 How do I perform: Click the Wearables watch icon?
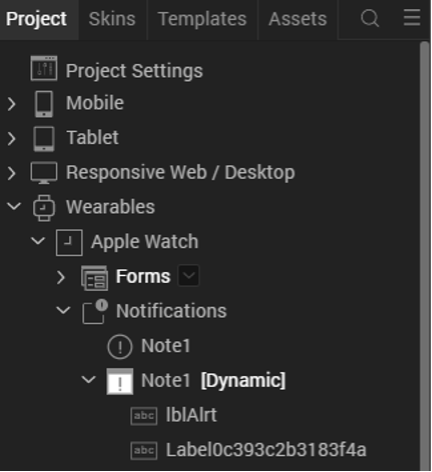(44, 208)
